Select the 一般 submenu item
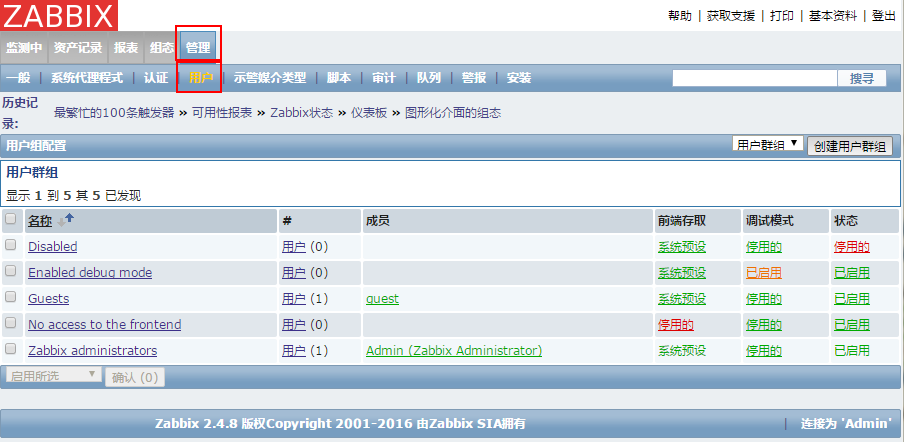Screen dimensions: 904x442 click(18, 78)
